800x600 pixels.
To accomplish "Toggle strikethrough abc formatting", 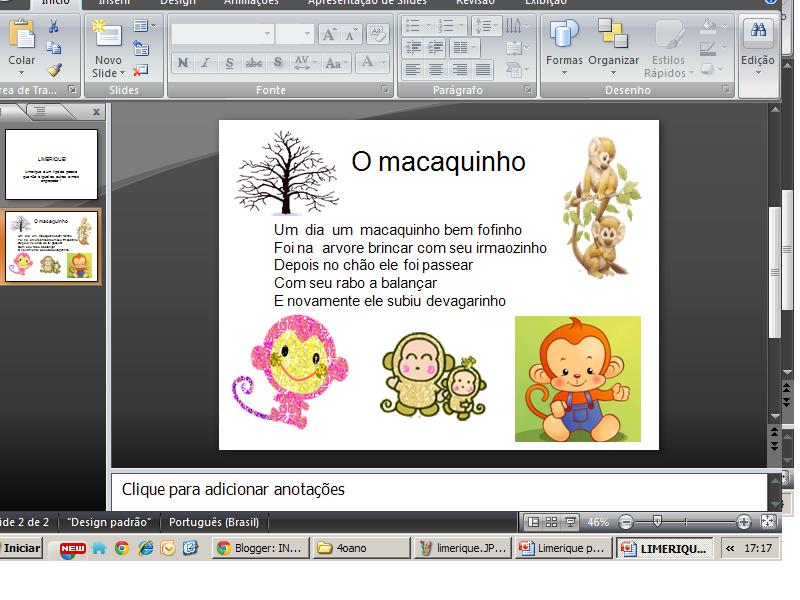I will tap(254, 63).
